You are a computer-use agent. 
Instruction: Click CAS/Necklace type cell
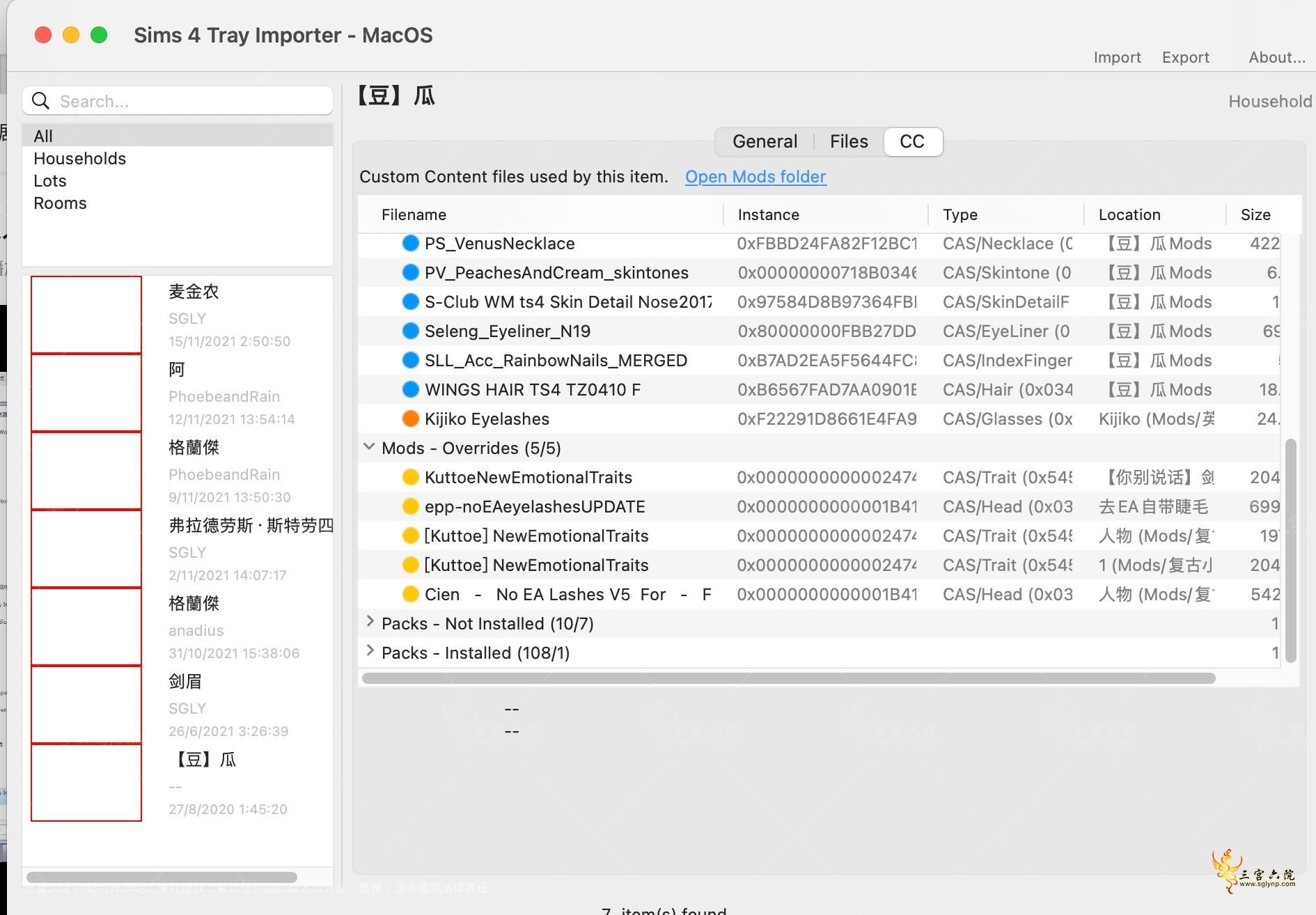pos(1008,243)
